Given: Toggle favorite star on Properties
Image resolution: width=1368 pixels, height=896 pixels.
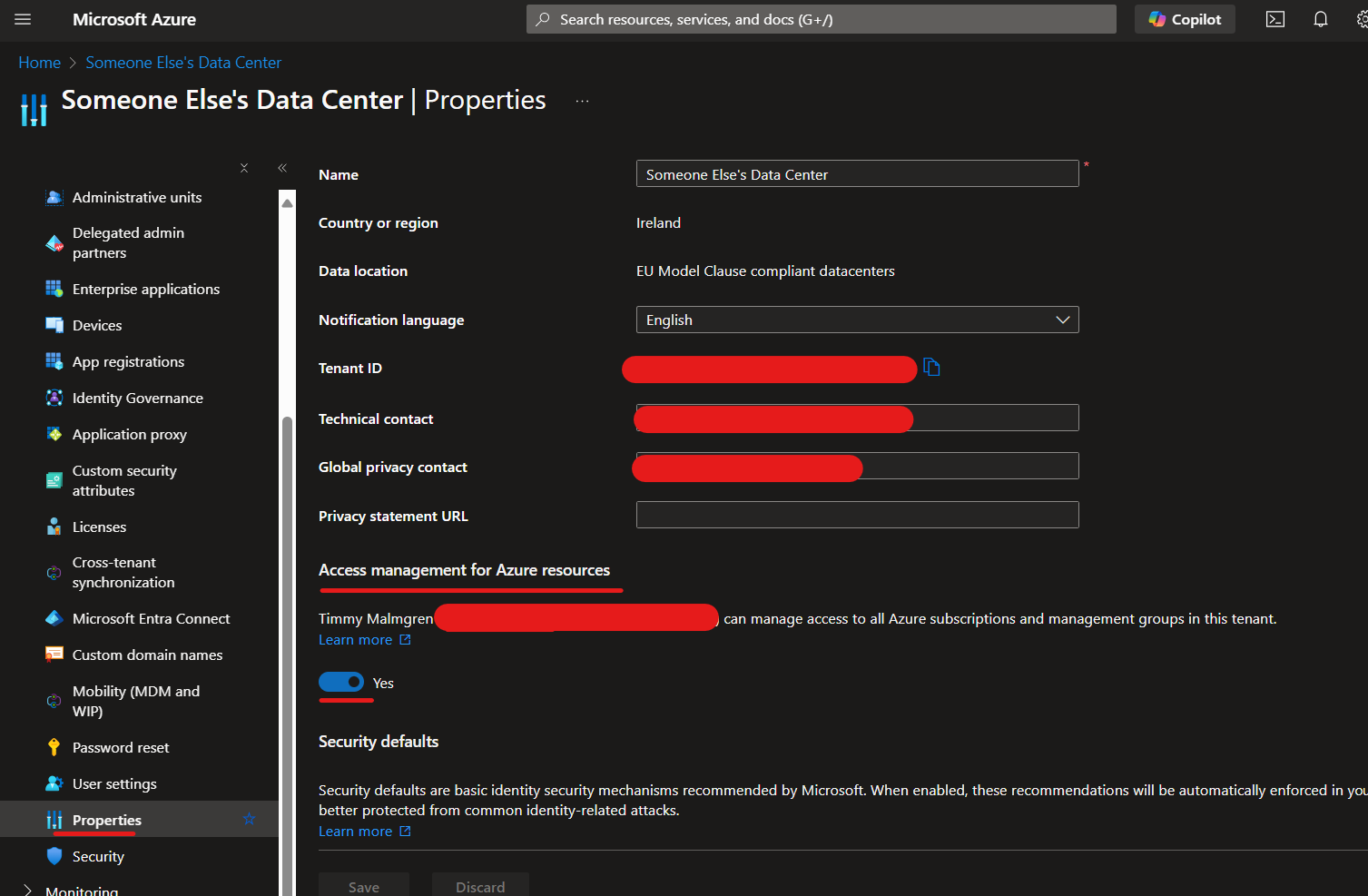Looking at the screenshot, I should click(x=250, y=820).
